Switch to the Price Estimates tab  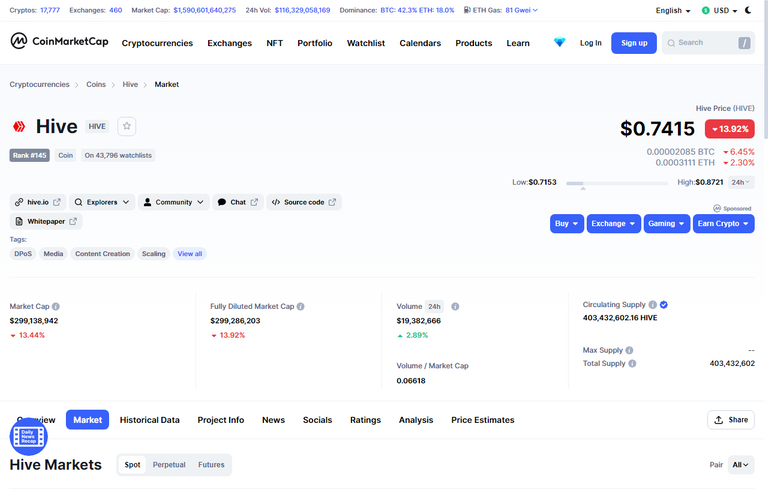(482, 420)
